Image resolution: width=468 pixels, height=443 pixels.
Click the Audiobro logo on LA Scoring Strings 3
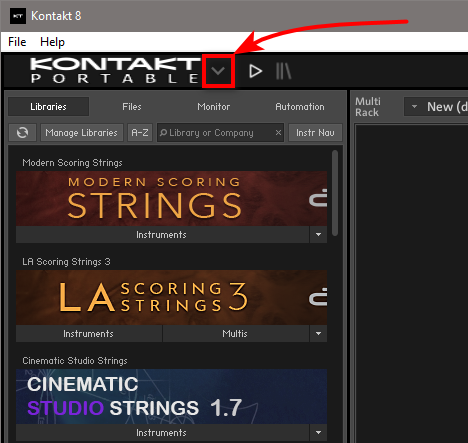pyautogui.click(x=318, y=297)
